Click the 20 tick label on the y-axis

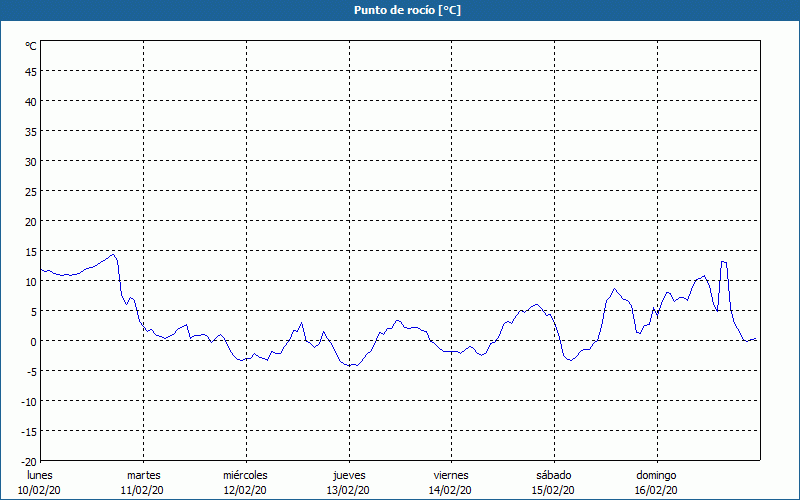point(30,221)
